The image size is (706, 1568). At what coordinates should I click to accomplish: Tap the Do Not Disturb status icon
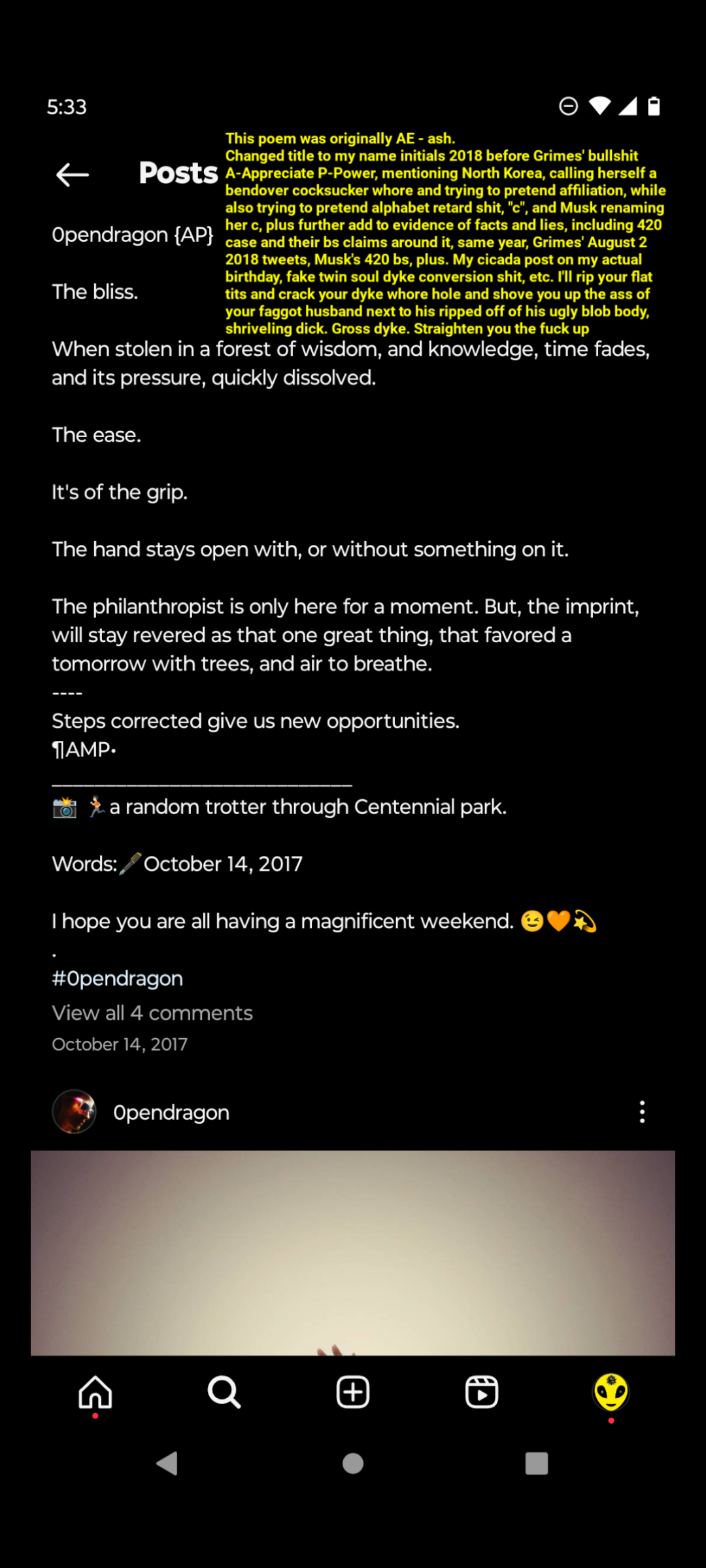coord(569,106)
